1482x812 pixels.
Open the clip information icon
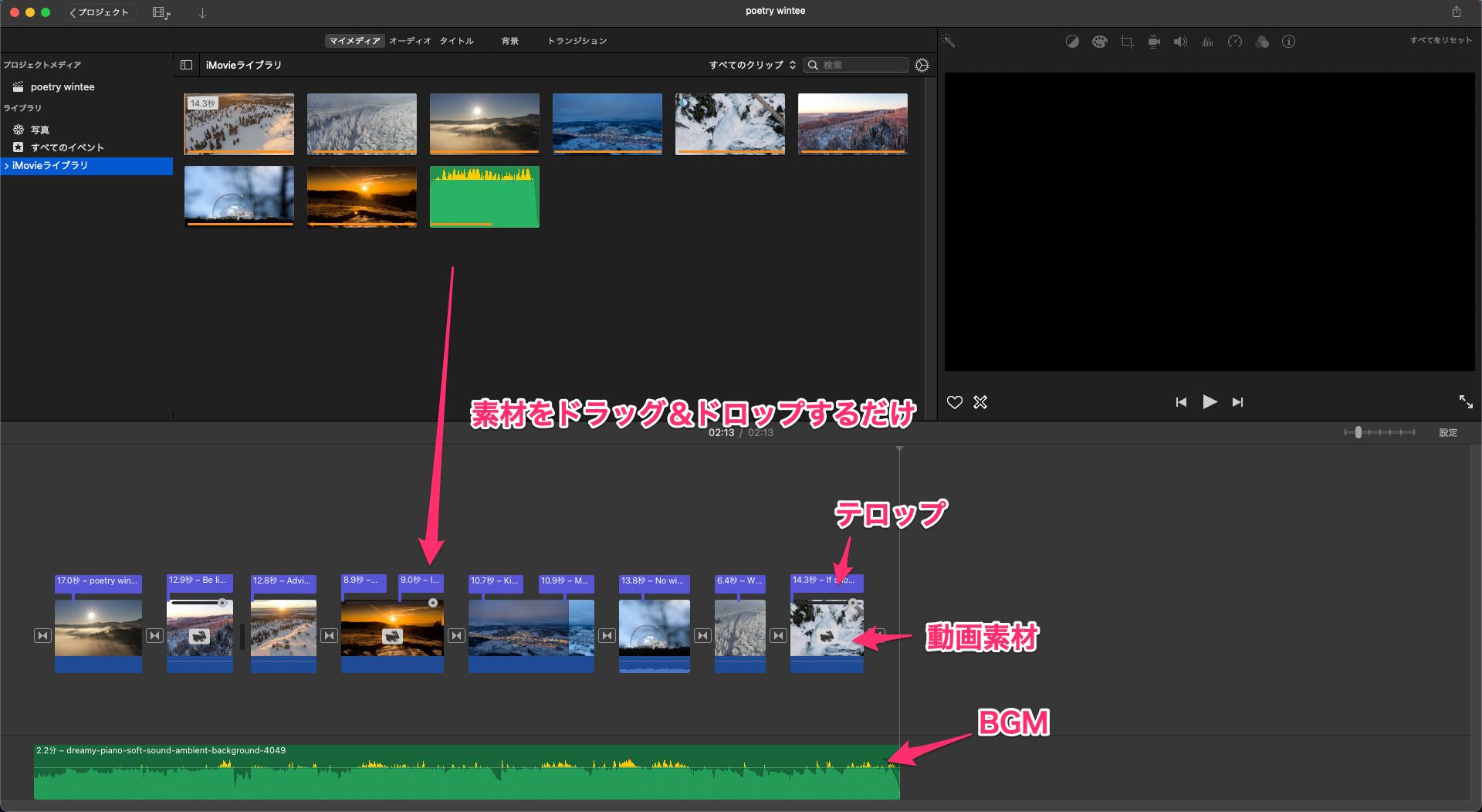coord(1288,42)
